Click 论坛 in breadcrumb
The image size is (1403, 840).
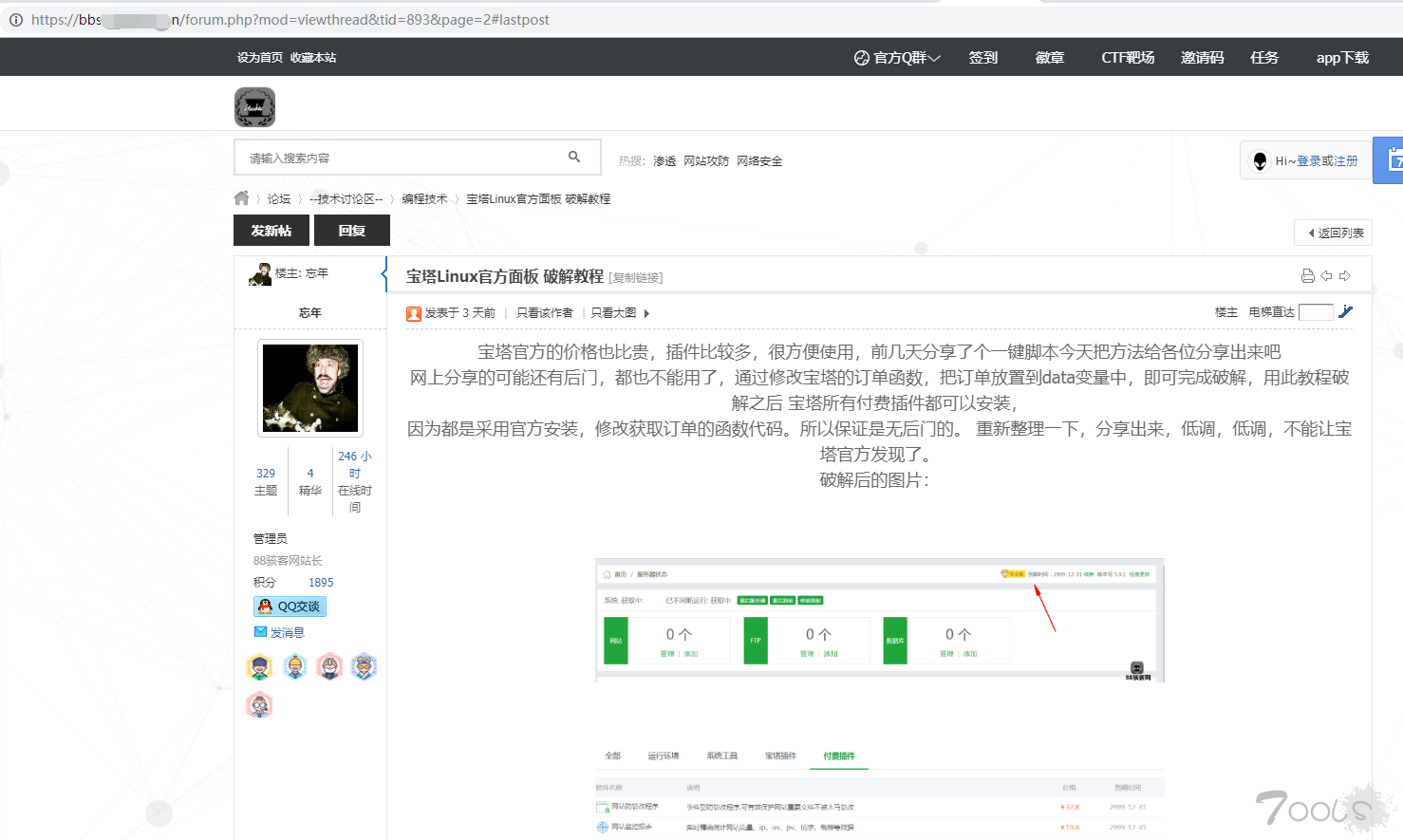coord(279,199)
